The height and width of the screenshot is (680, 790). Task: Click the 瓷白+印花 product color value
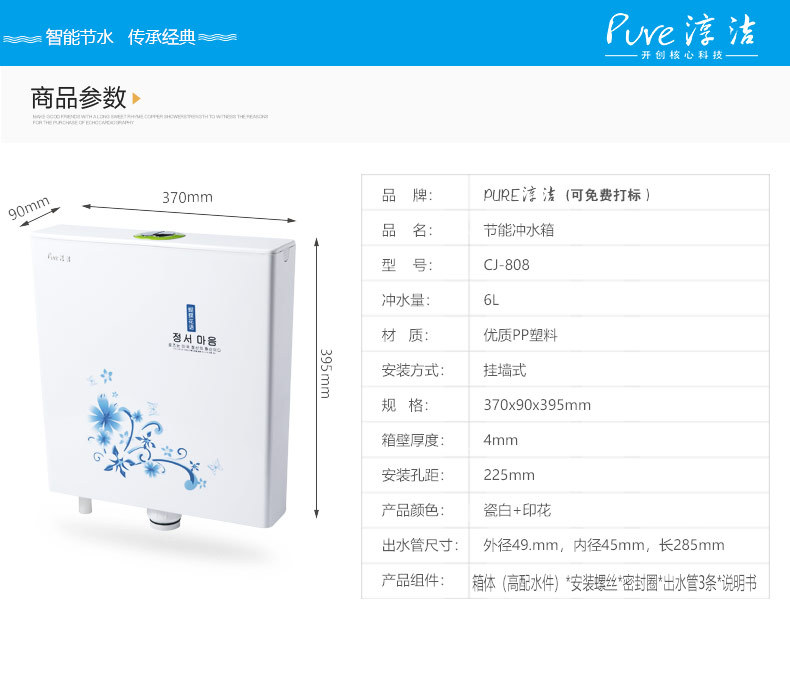tap(517, 510)
